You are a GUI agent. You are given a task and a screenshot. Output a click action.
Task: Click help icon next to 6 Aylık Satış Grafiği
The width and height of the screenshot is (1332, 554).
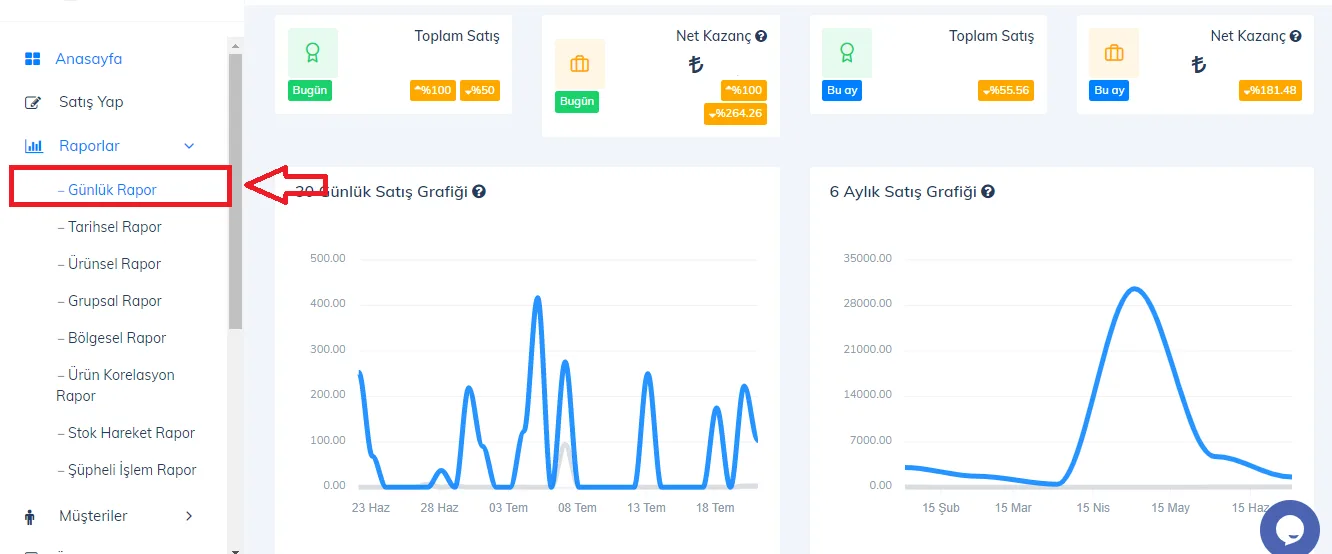click(x=988, y=191)
